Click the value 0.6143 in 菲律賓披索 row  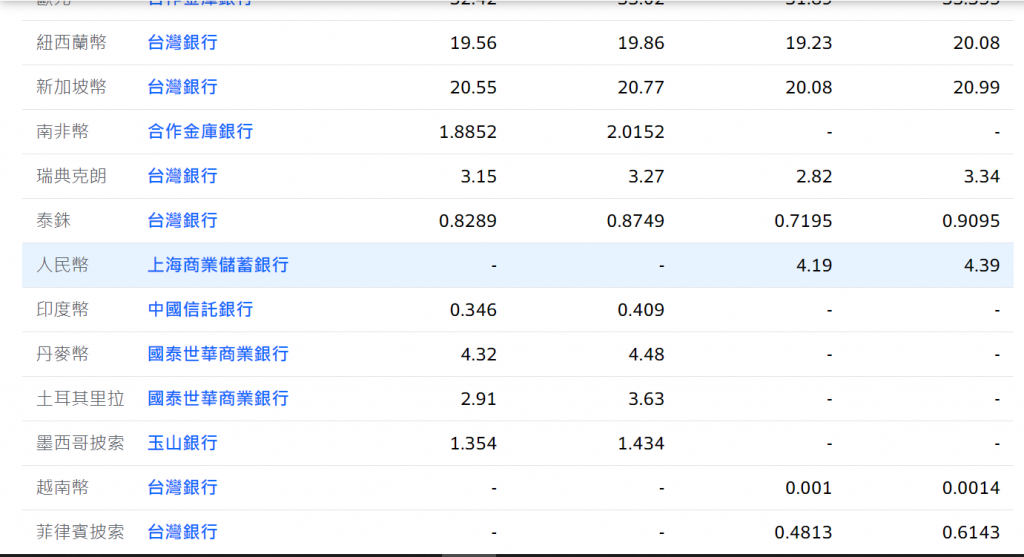(x=971, y=532)
